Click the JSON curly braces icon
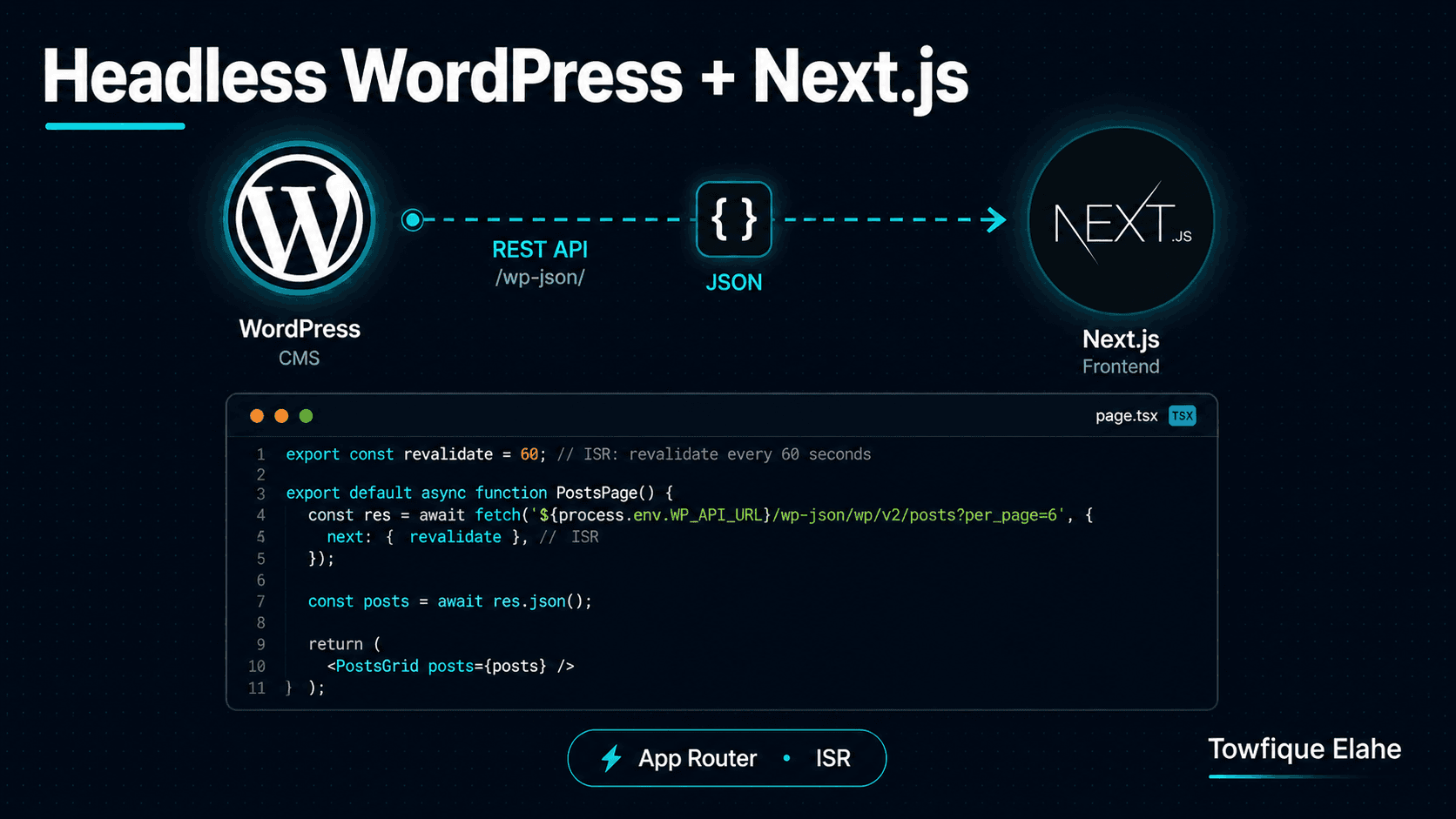 point(734,219)
